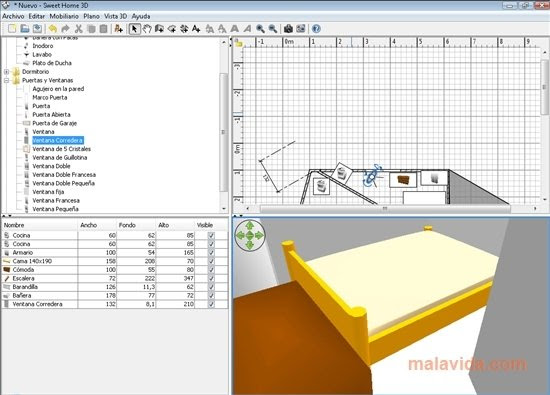The width and height of the screenshot is (550, 395).
Task: Toggle visibility of second Cocina row
Action: click(x=211, y=244)
